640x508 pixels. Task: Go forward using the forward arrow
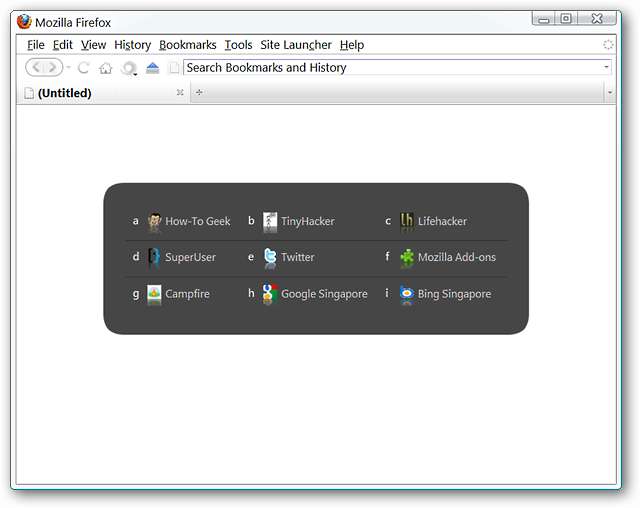point(53,67)
